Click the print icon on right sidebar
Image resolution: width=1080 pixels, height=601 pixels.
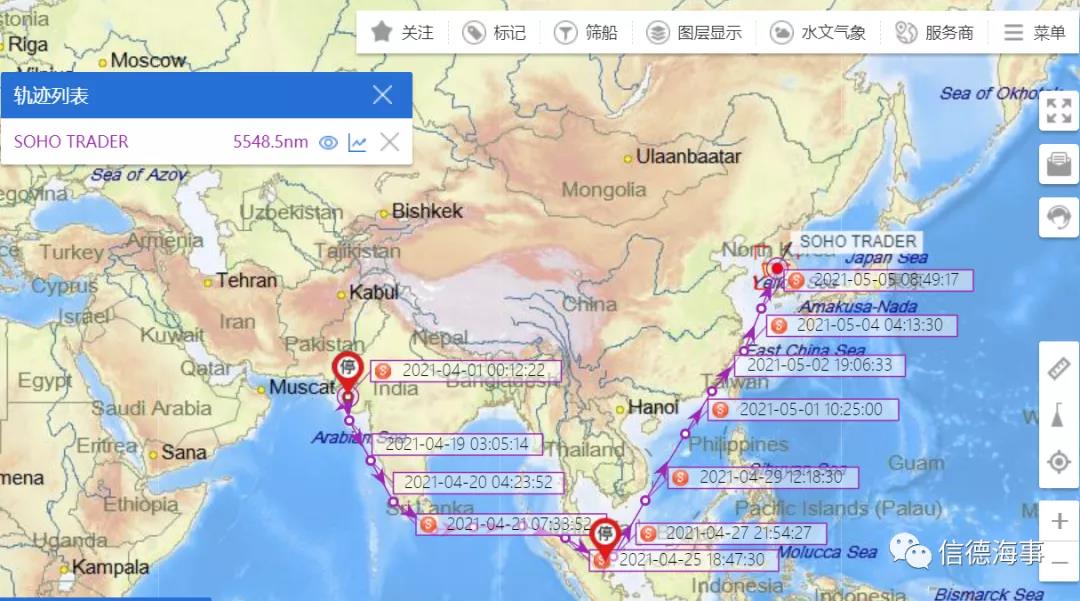click(1058, 165)
